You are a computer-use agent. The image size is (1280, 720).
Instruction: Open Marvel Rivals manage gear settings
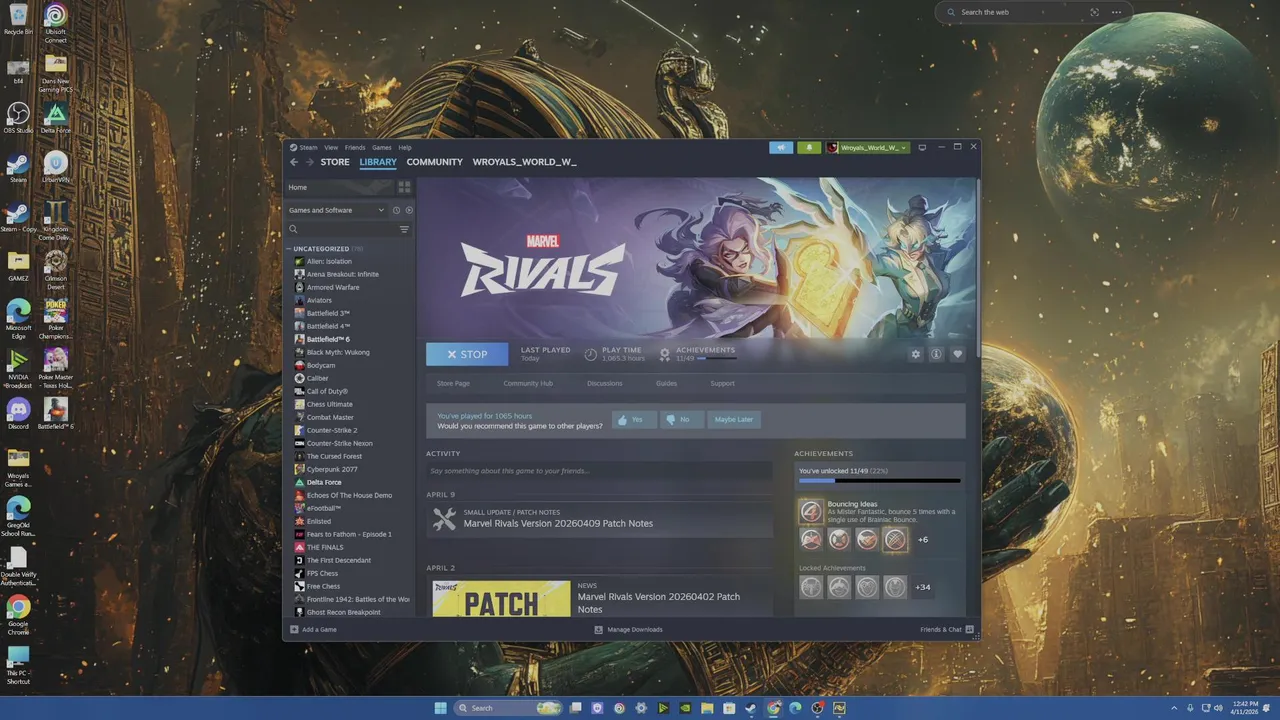(915, 354)
